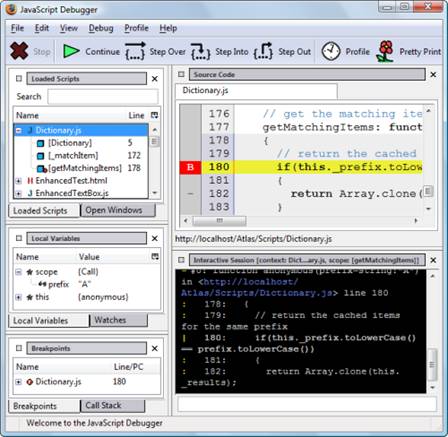The width and height of the screenshot is (448, 437).
Task: Expand Dictionary.js in Breakpoints list
Action: coord(19,382)
